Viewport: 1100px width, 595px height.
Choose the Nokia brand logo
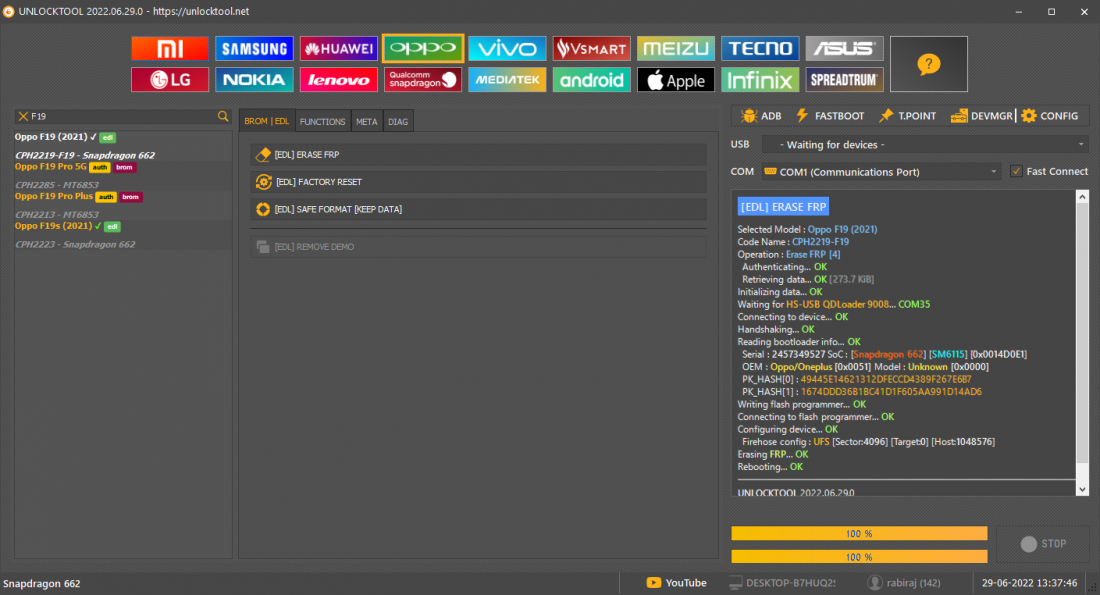[x=254, y=79]
